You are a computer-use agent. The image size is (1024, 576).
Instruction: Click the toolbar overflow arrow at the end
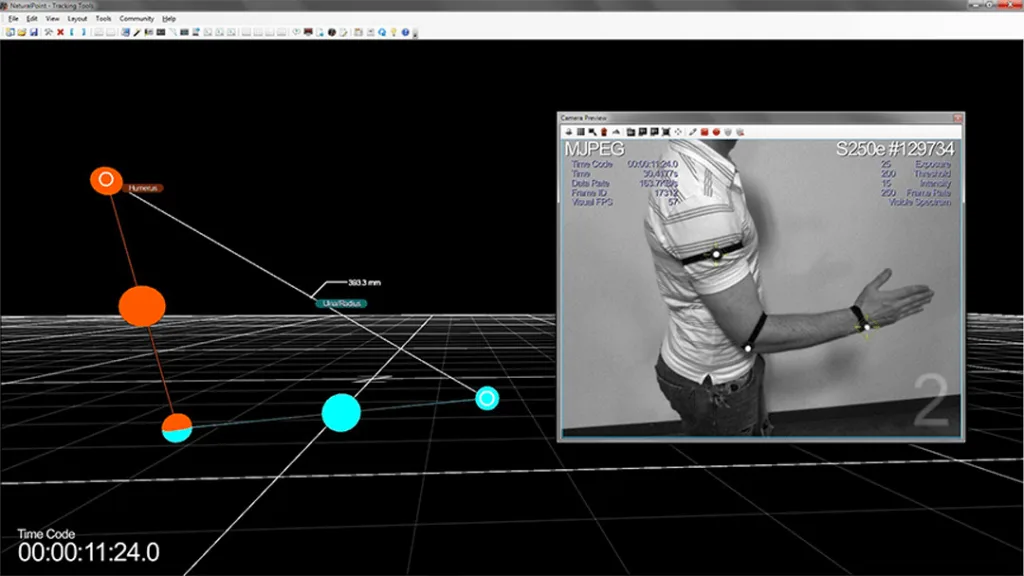[x=415, y=34]
